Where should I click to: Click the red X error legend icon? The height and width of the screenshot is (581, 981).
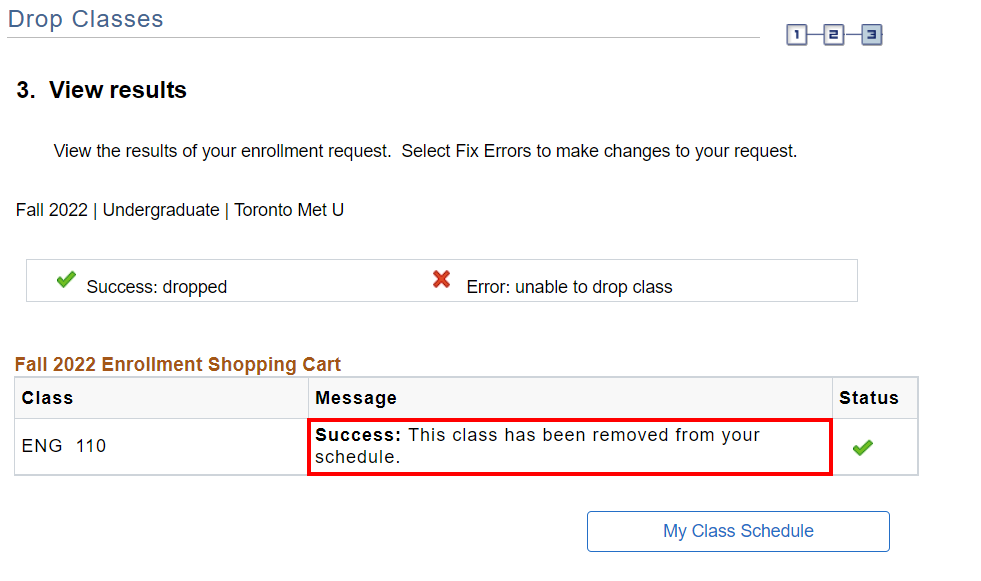pos(441,280)
